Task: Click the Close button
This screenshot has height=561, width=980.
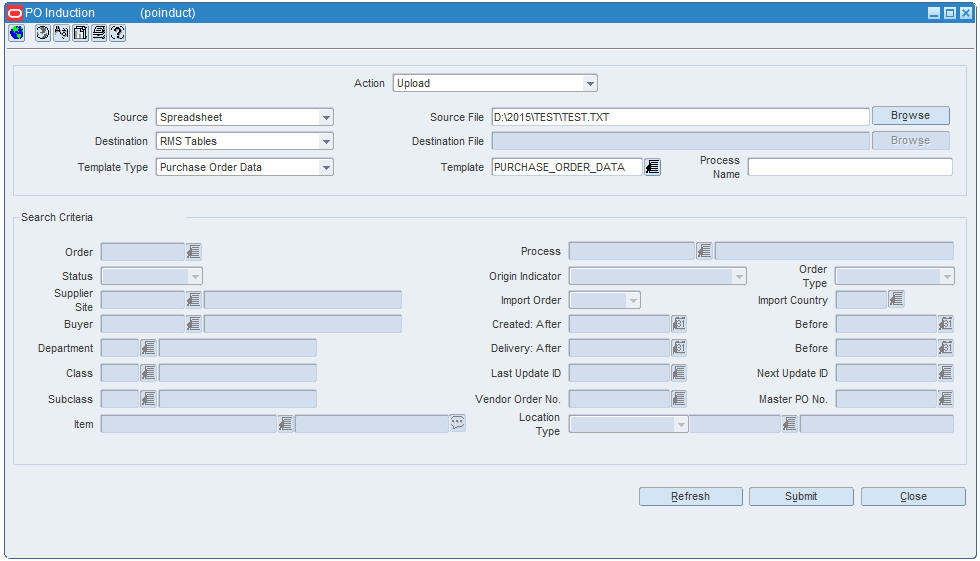Action: coord(913,496)
